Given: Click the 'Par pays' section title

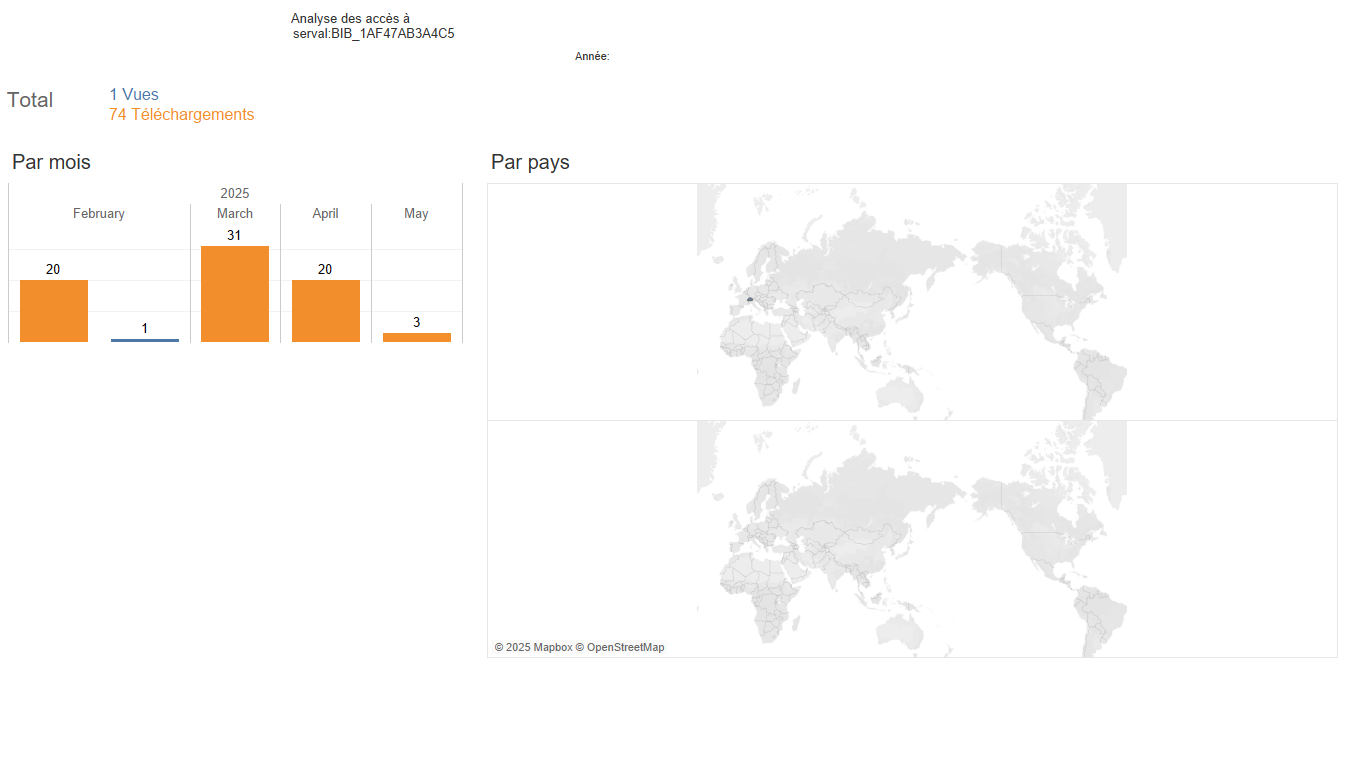Looking at the screenshot, I should tap(530, 162).
